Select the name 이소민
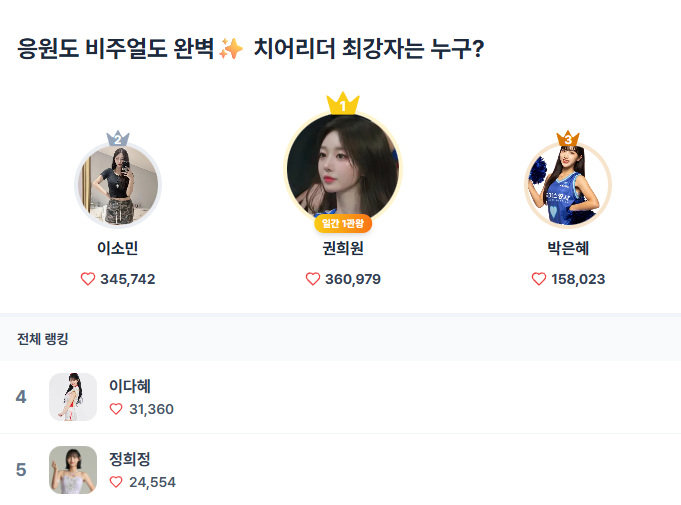The height and width of the screenshot is (505, 681). click(118, 249)
